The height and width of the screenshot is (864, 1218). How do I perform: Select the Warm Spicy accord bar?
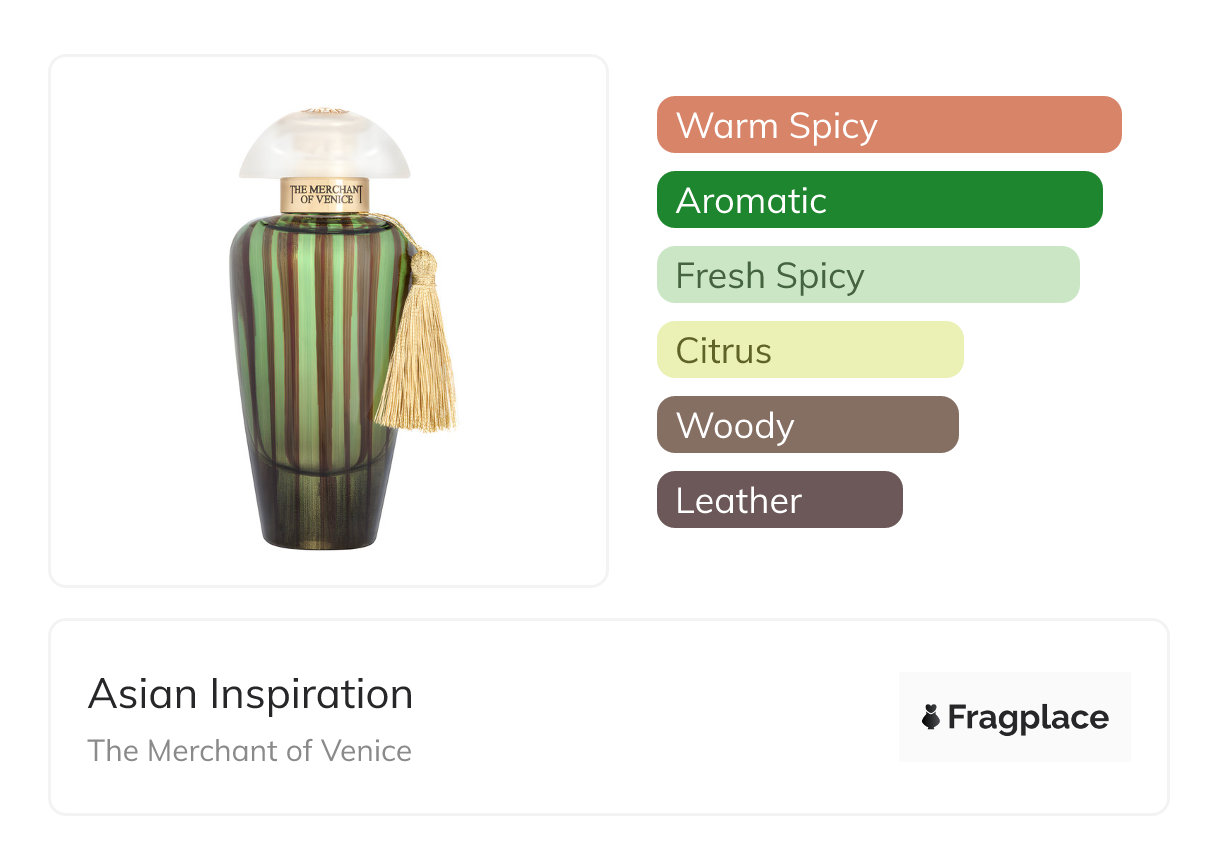[x=888, y=125]
